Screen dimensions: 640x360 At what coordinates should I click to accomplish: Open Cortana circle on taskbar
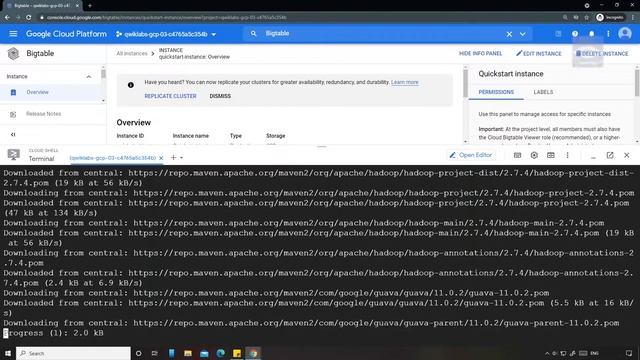click(x=138, y=353)
